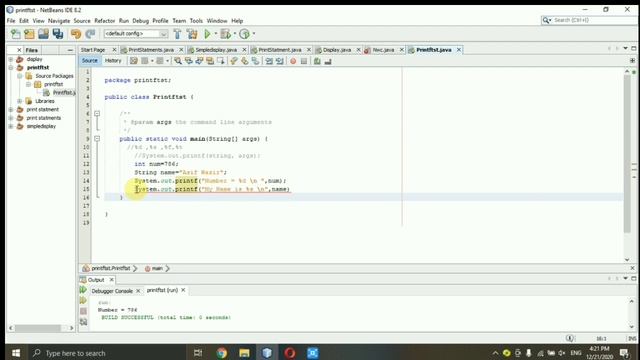Open the Run Project dropdown arrow
The image size is (640, 360).
[216, 34]
